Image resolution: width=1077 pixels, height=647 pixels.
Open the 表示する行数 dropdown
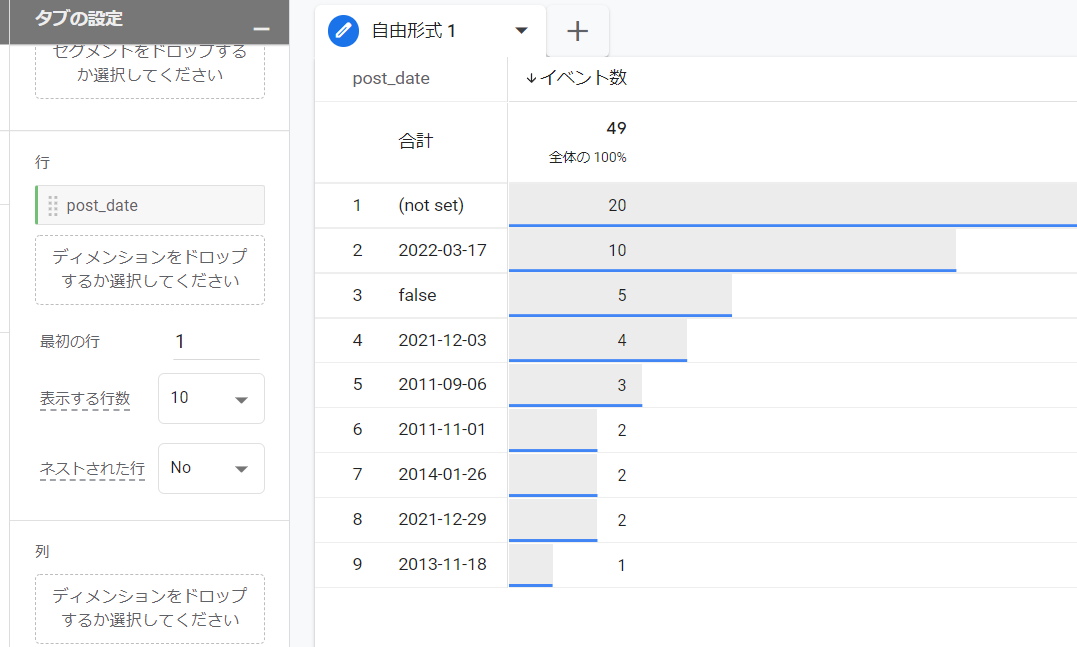211,398
